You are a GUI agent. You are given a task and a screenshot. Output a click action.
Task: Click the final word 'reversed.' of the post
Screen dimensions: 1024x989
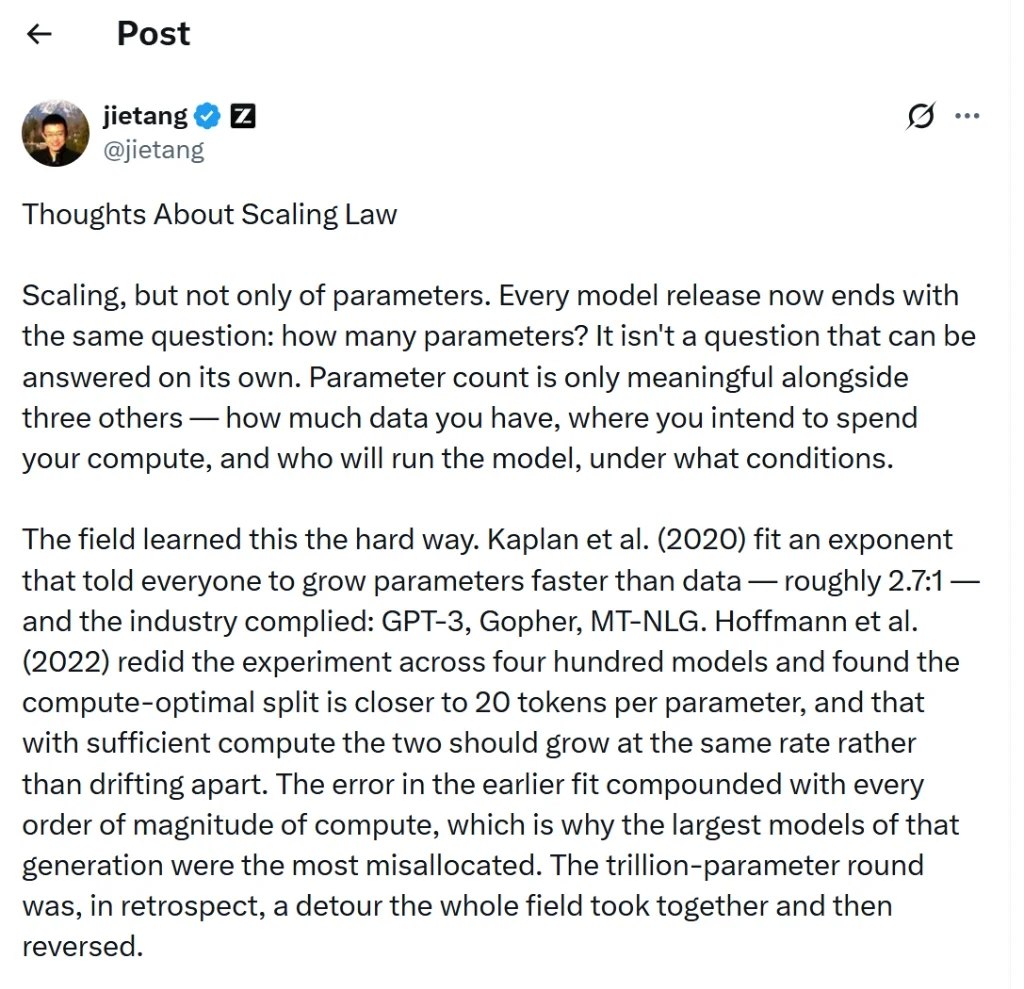pos(82,947)
